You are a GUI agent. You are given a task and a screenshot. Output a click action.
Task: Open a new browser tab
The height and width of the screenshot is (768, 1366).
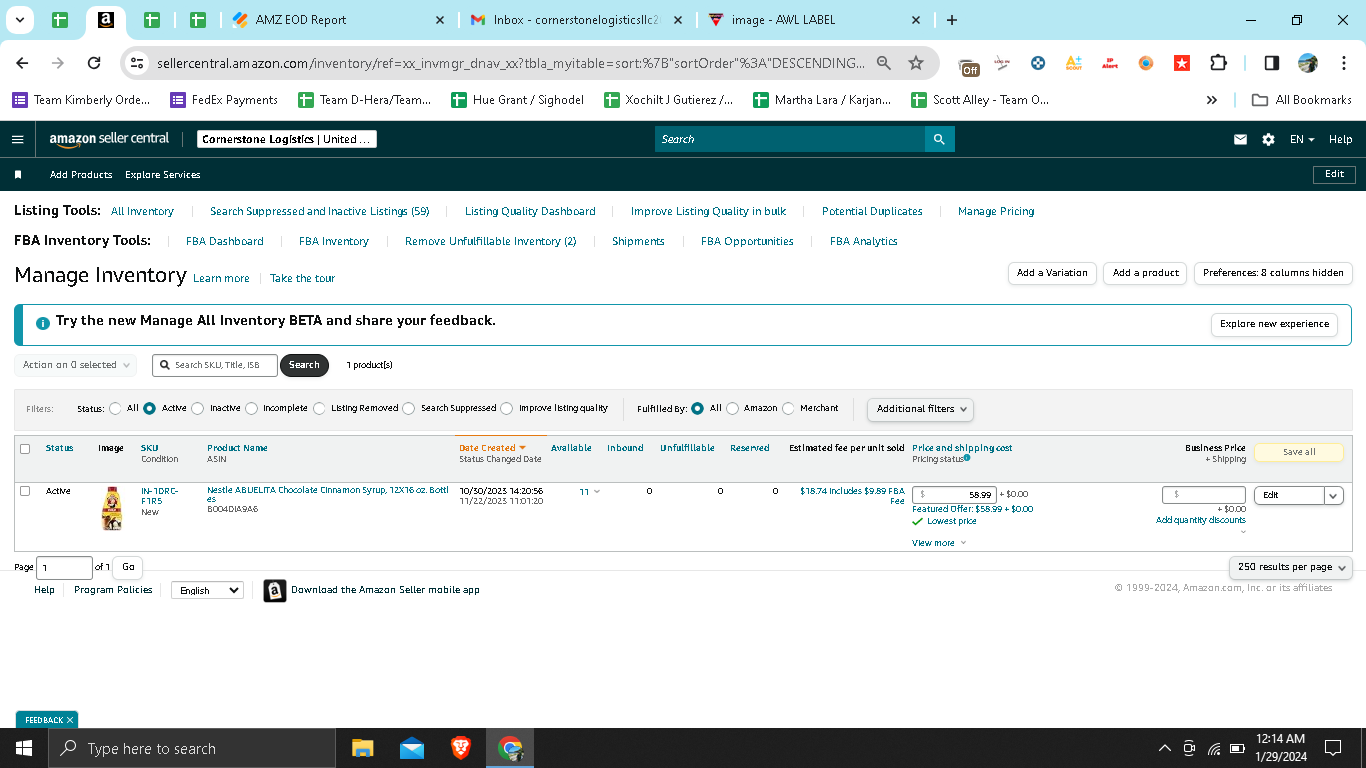952,20
